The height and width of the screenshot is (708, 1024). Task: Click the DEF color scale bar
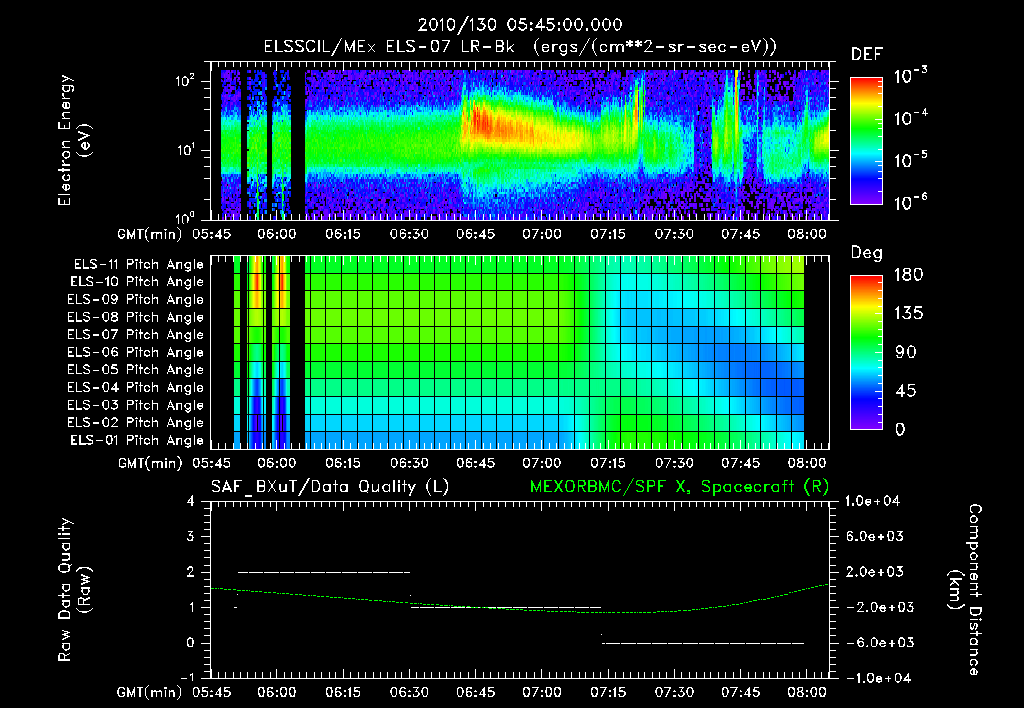click(x=866, y=141)
